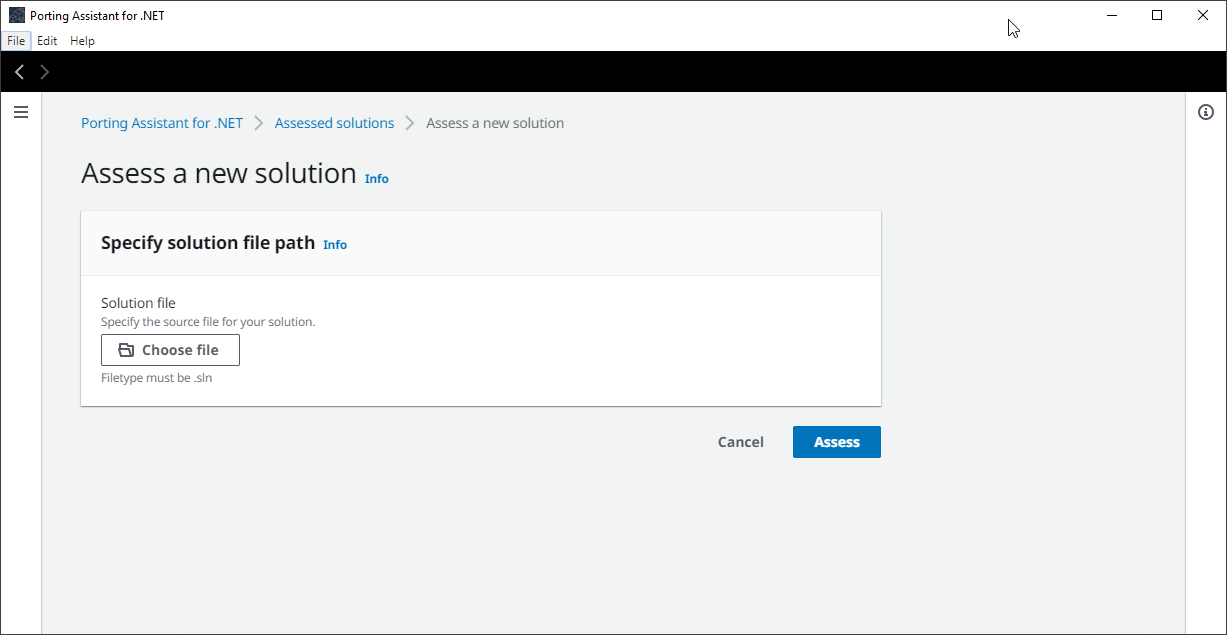Open the File menu
This screenshot has height=635, width=1227.
tap(16, 40)
